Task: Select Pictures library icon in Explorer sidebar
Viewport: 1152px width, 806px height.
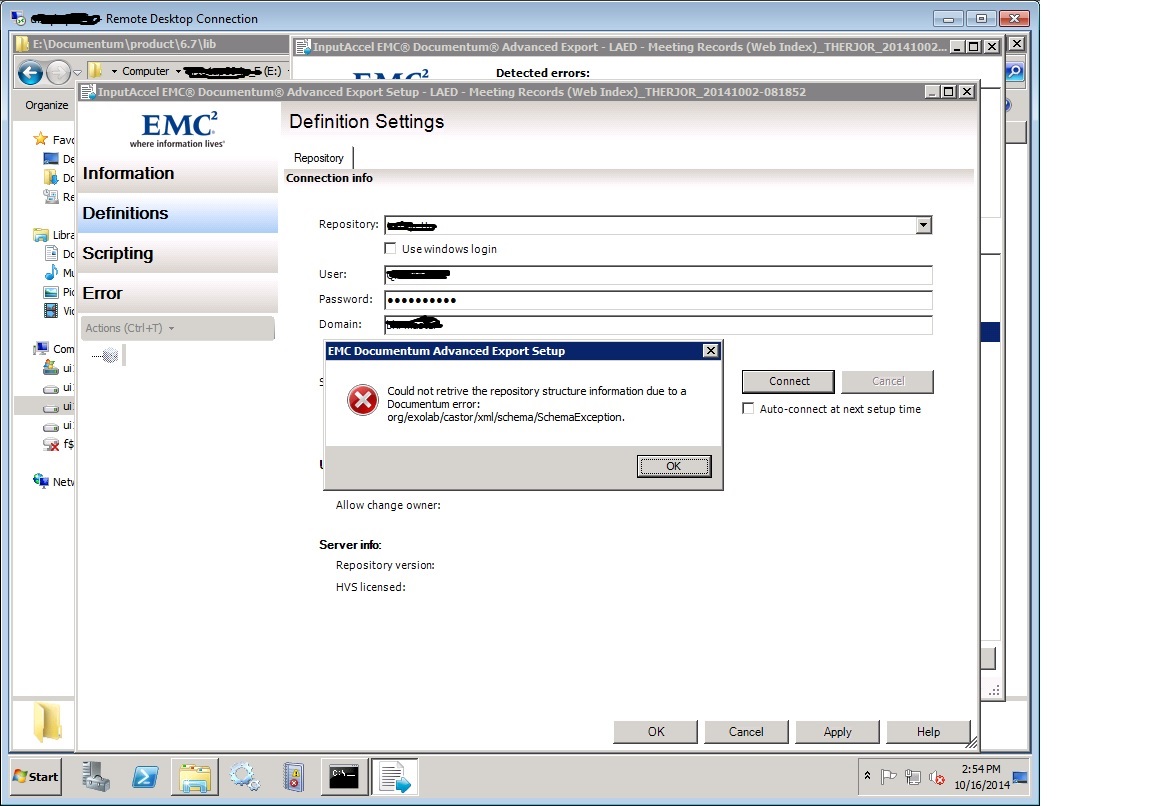Action: 51,292
